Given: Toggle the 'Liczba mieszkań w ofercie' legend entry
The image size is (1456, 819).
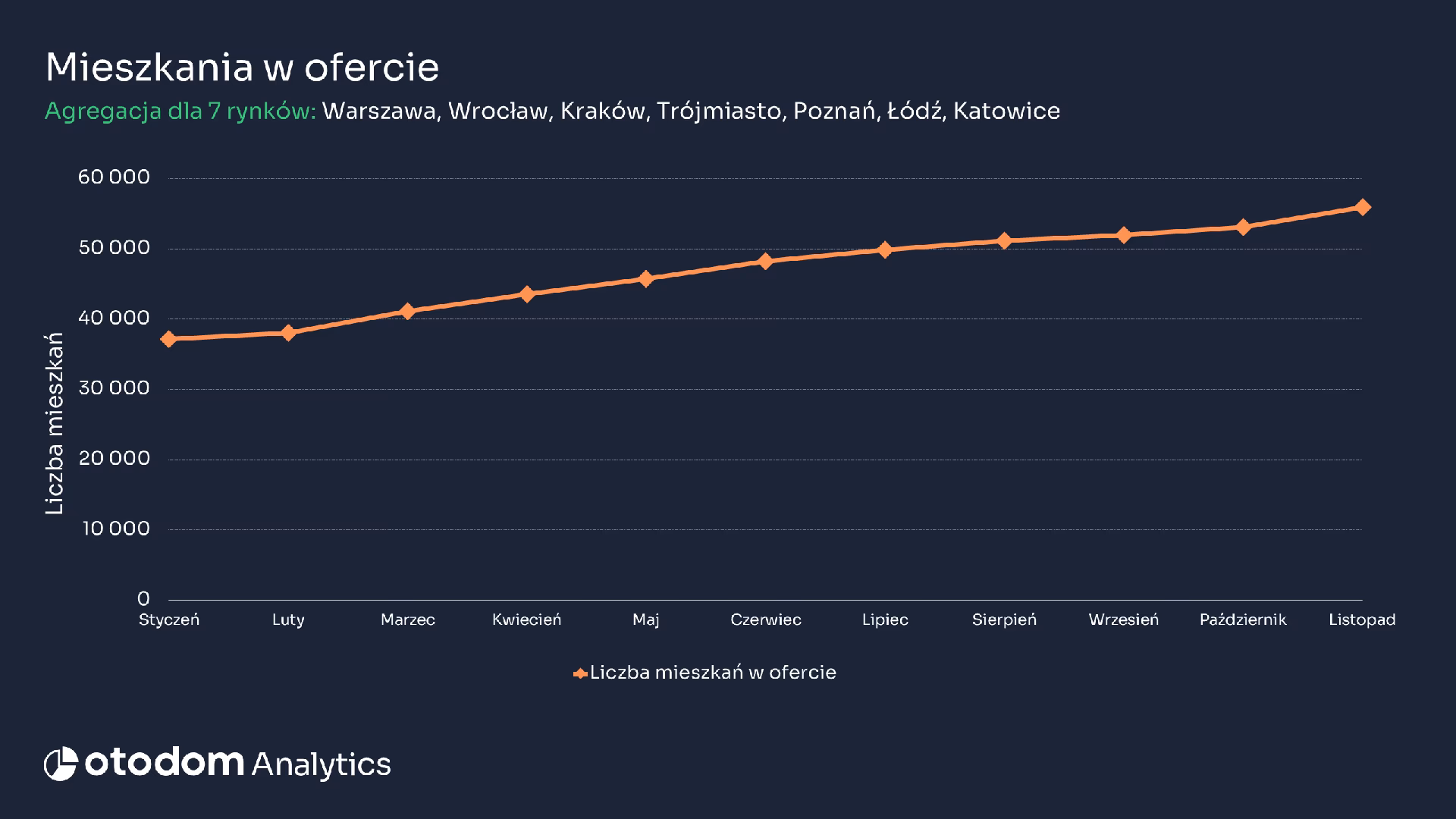Looking at the screenshot, I should pyautogui.click(x=705, y=673).
